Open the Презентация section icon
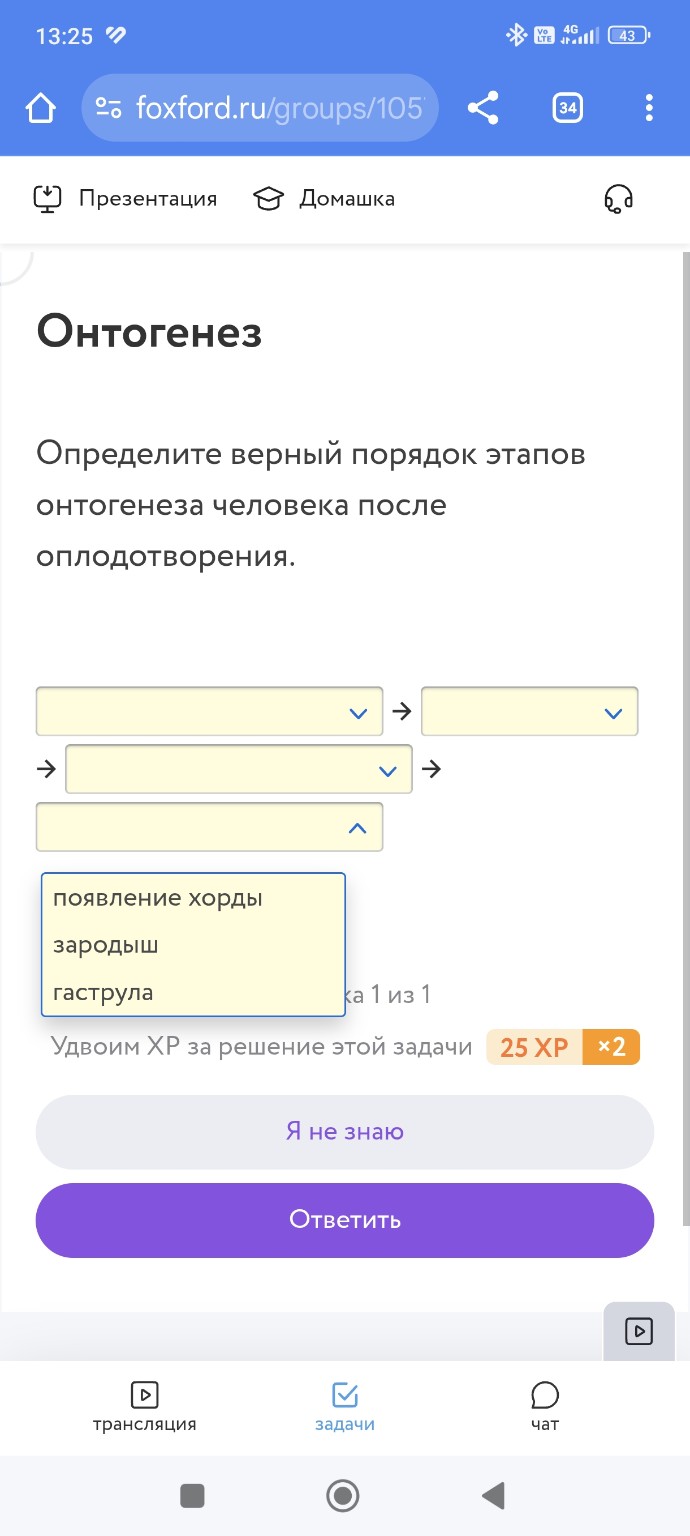 tap(48, 198)
